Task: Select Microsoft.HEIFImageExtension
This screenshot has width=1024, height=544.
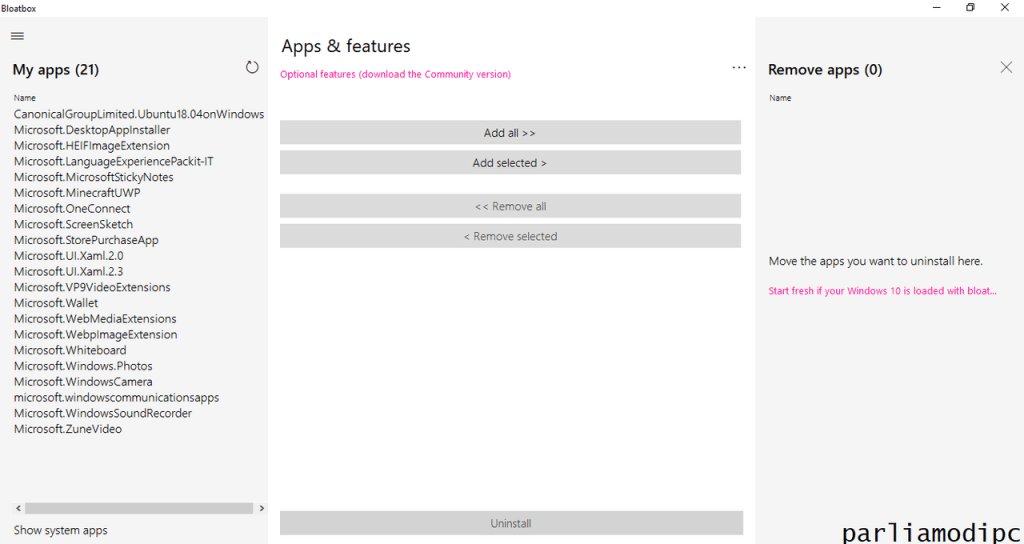Action: 92,146
